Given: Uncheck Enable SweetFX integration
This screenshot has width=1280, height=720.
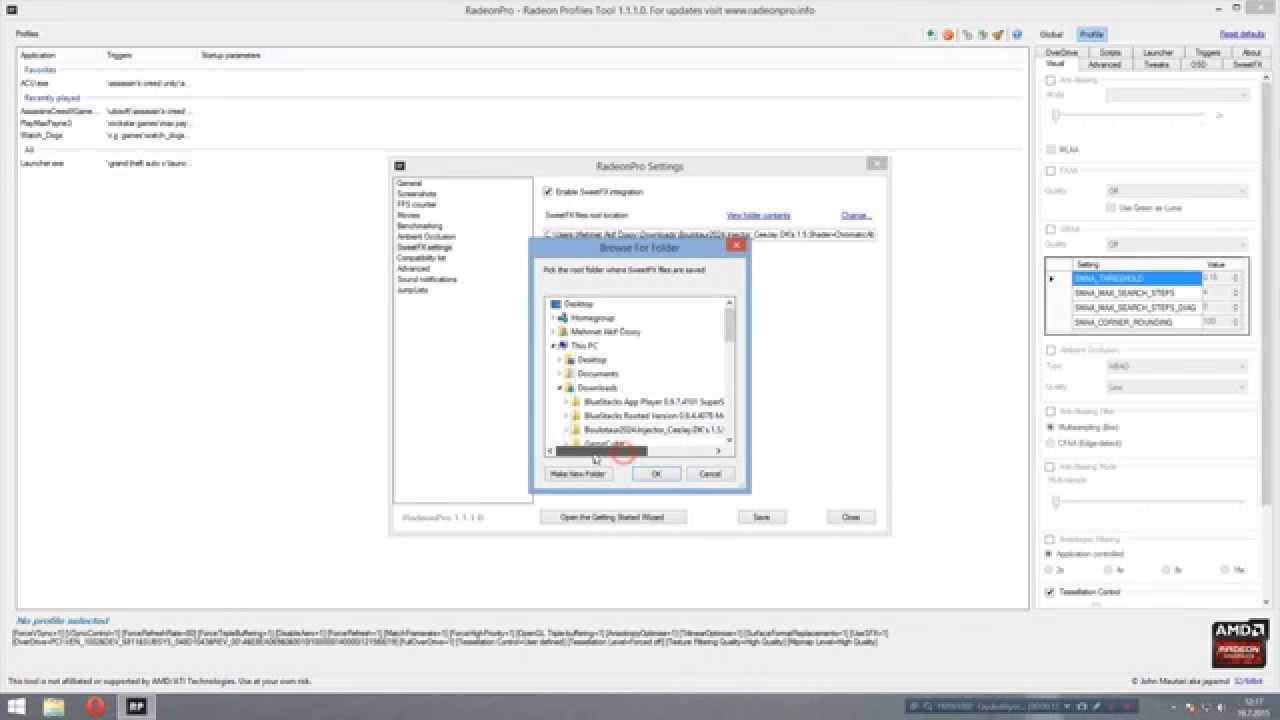Looking at the screenshot, I should coord(548,191).
